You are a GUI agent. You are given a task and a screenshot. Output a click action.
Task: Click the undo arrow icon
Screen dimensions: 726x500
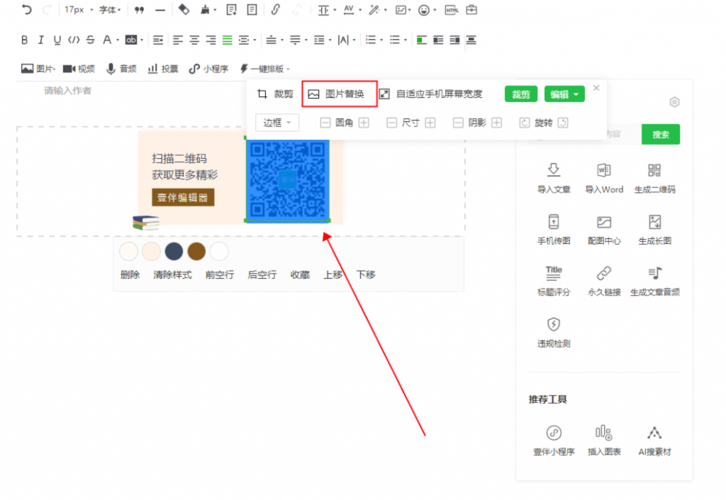tap(27, 9)
